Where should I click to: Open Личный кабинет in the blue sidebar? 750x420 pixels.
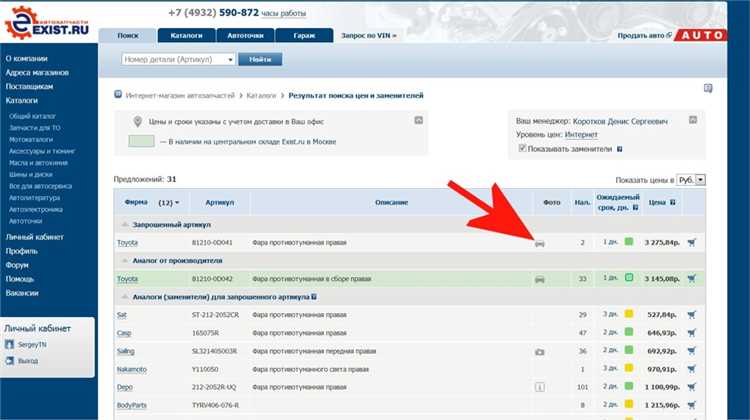point(34,237)
